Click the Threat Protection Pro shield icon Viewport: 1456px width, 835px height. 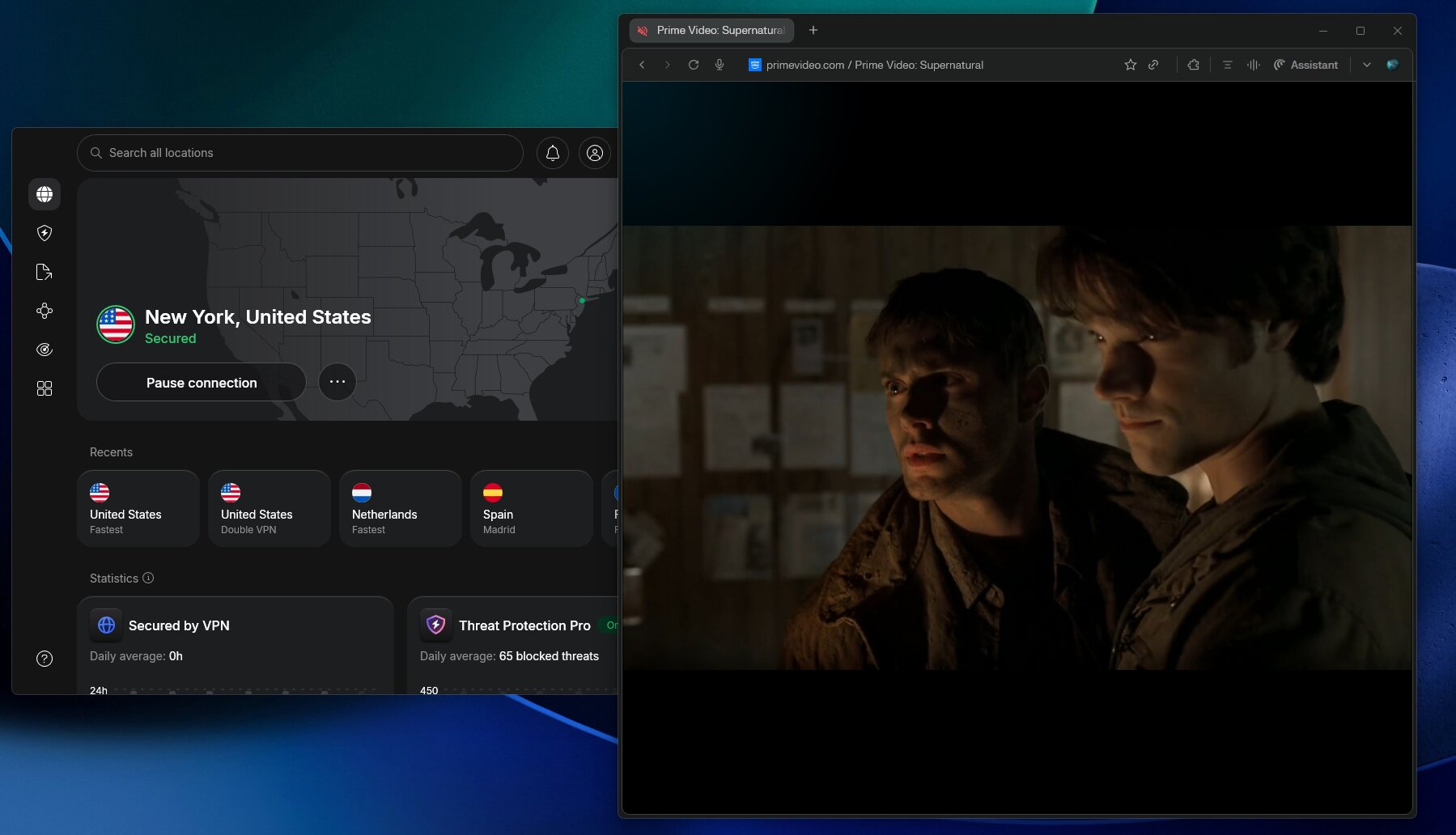tap(436, 625)
